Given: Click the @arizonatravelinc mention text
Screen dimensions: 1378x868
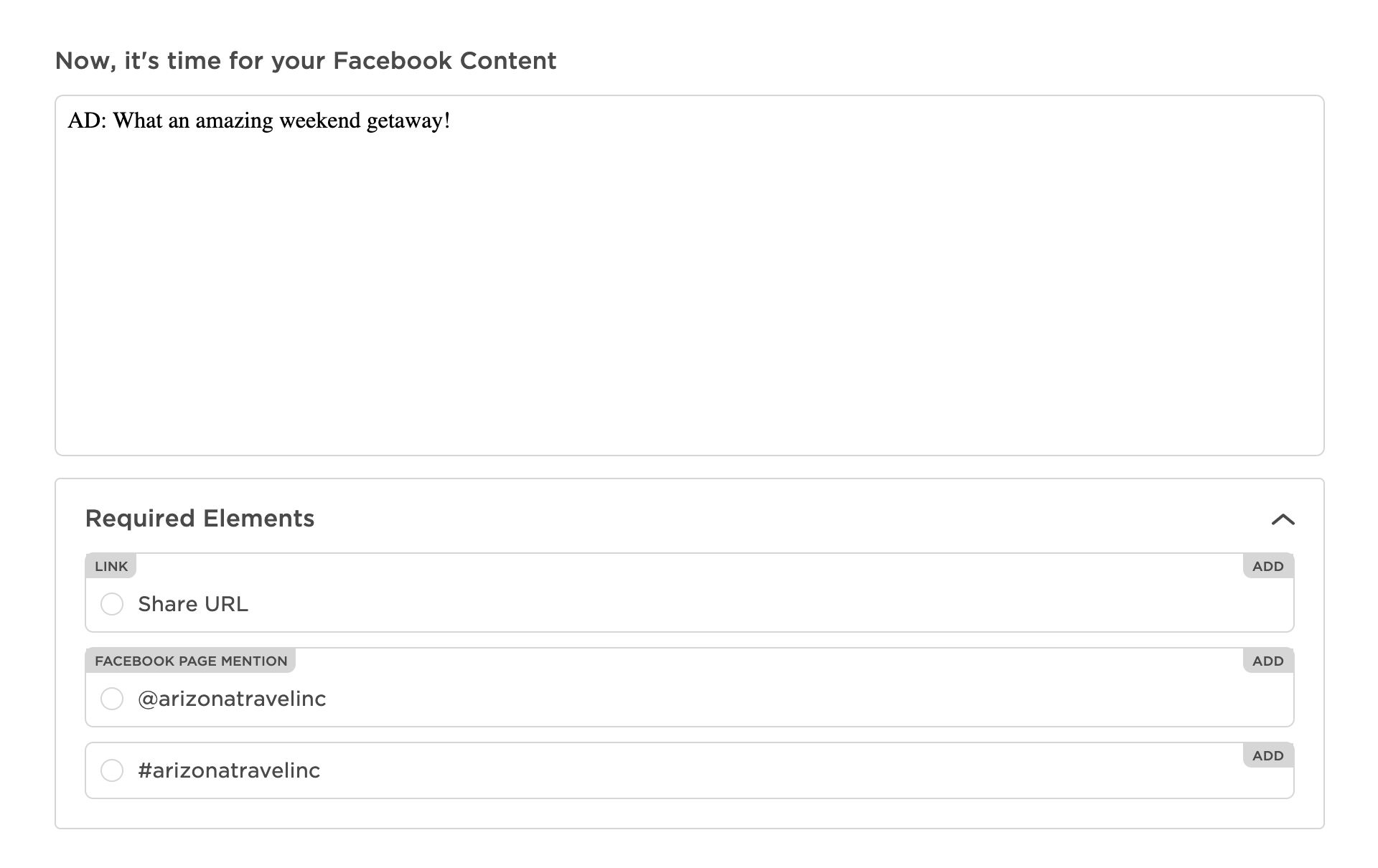Looking at the screenshot, I should pos(232,699).
